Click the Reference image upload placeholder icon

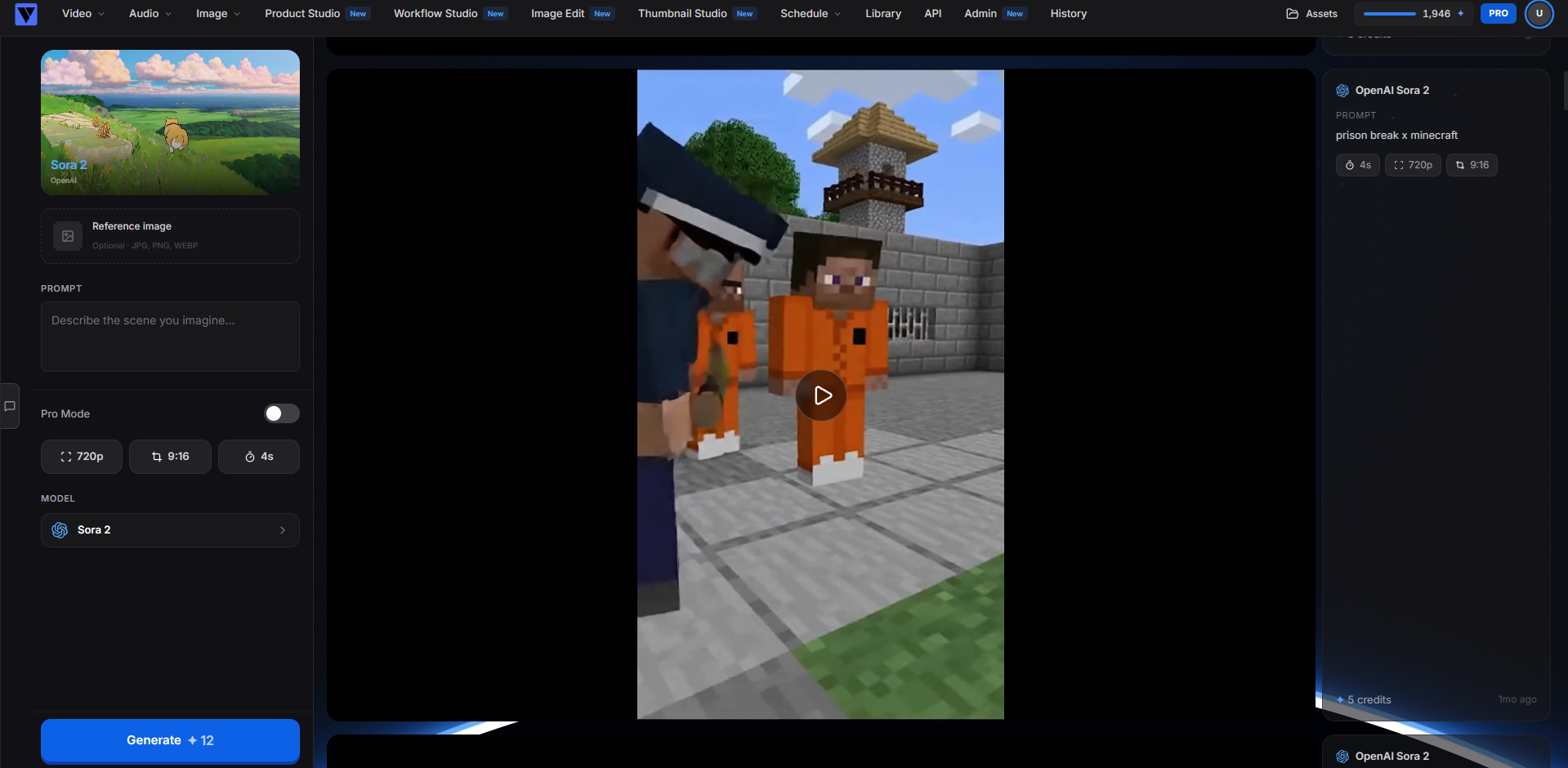pos(68,236)
